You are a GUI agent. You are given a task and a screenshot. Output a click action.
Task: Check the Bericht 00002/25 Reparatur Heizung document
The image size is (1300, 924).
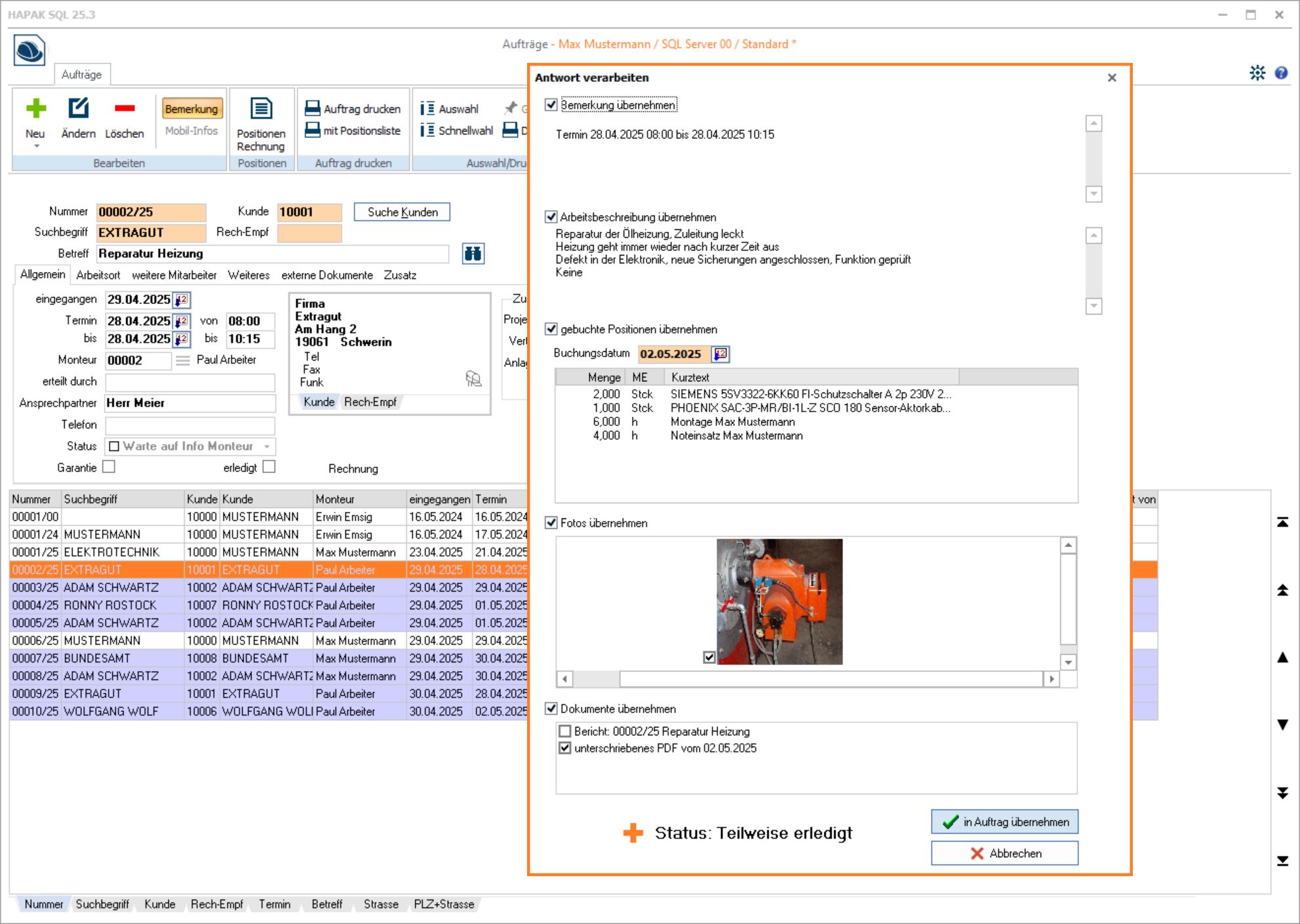coord(565,731)
